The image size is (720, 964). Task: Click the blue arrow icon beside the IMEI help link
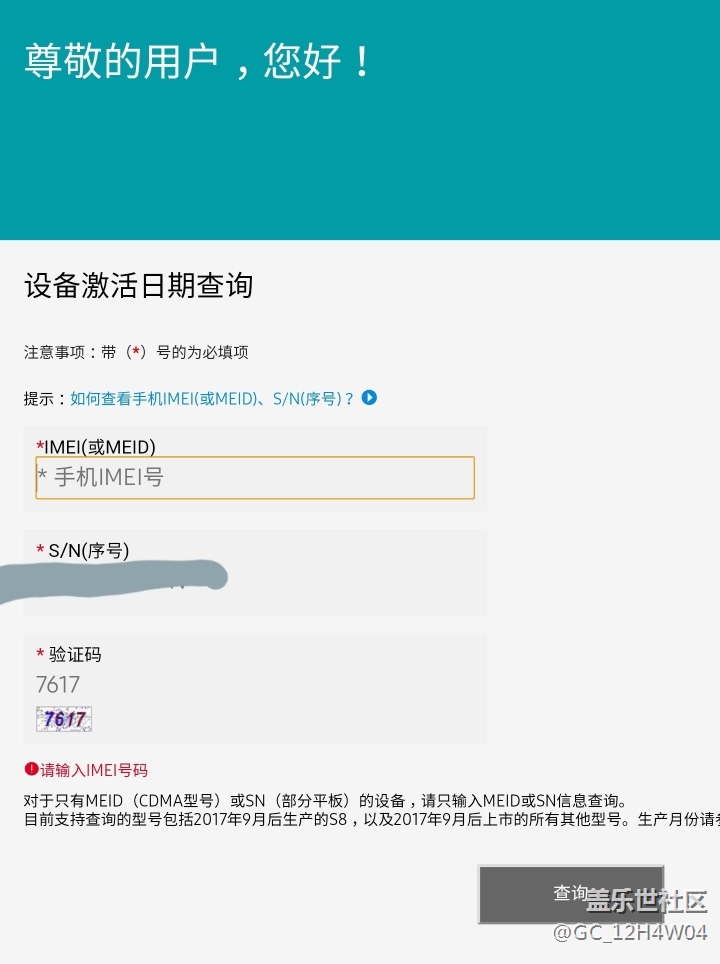pos(369,398)
